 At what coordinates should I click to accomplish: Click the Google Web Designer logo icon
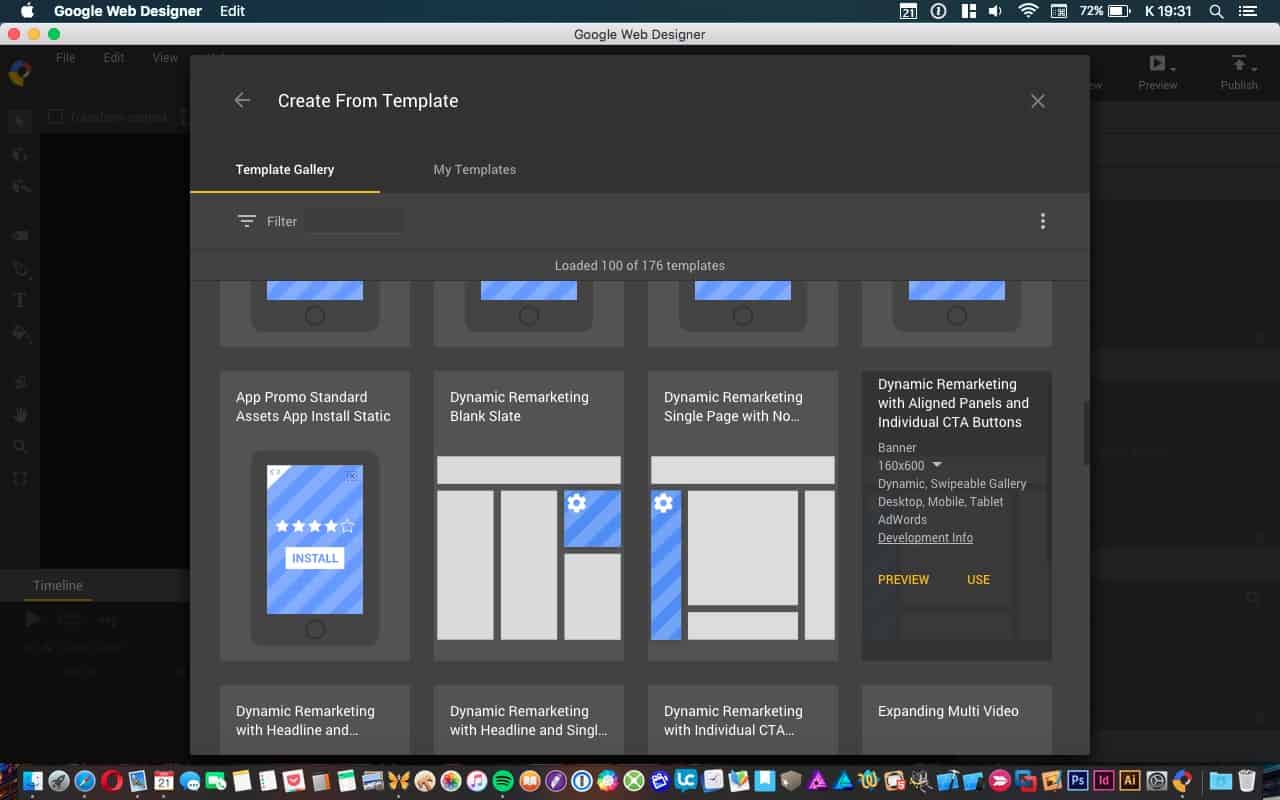coord(20,72)
